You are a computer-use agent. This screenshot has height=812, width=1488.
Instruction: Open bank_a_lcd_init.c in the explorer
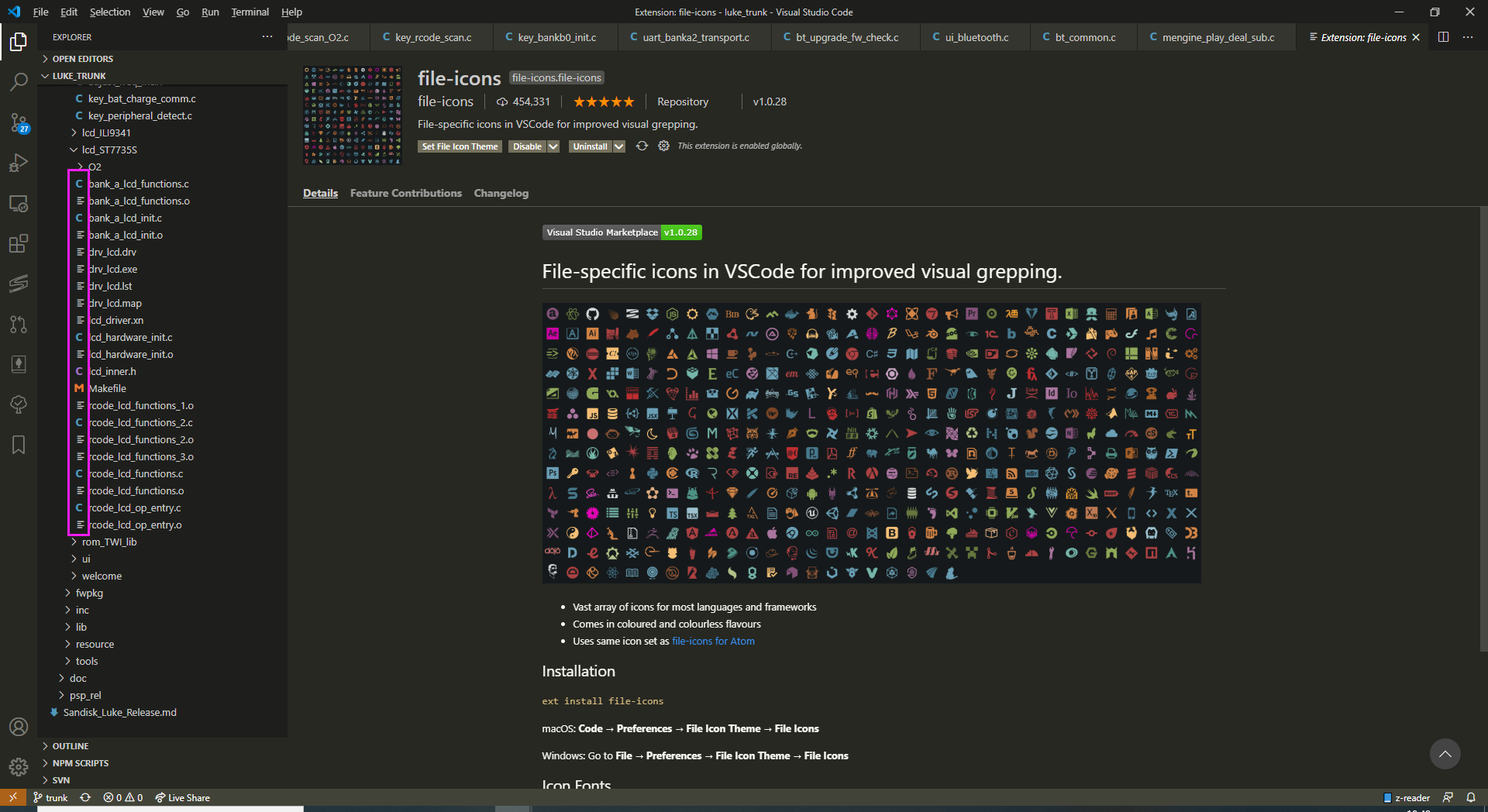[125, 218]
